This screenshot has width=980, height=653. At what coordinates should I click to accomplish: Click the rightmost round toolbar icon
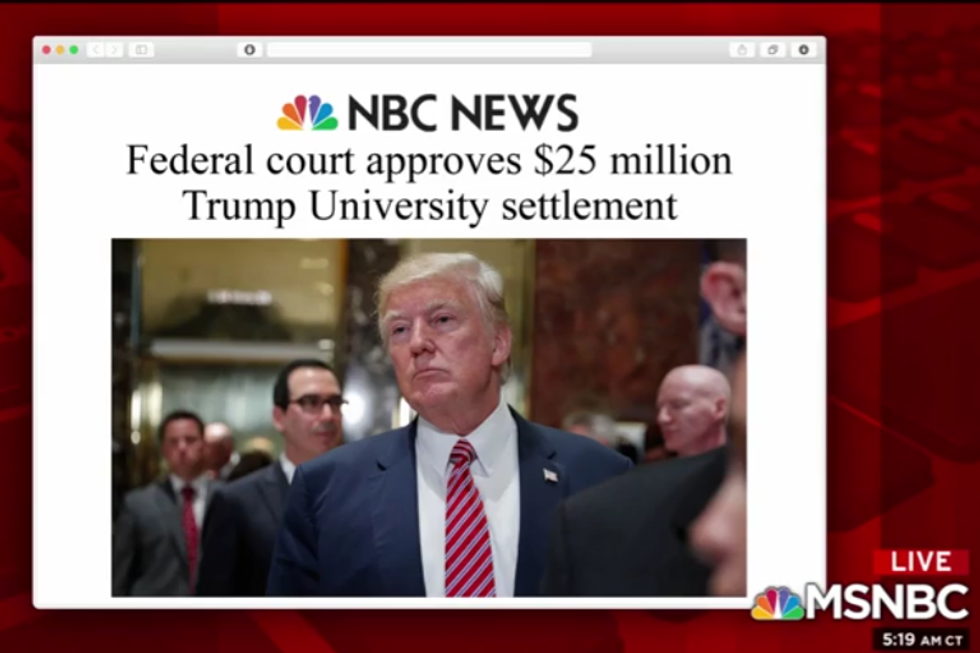coord(804,49)
